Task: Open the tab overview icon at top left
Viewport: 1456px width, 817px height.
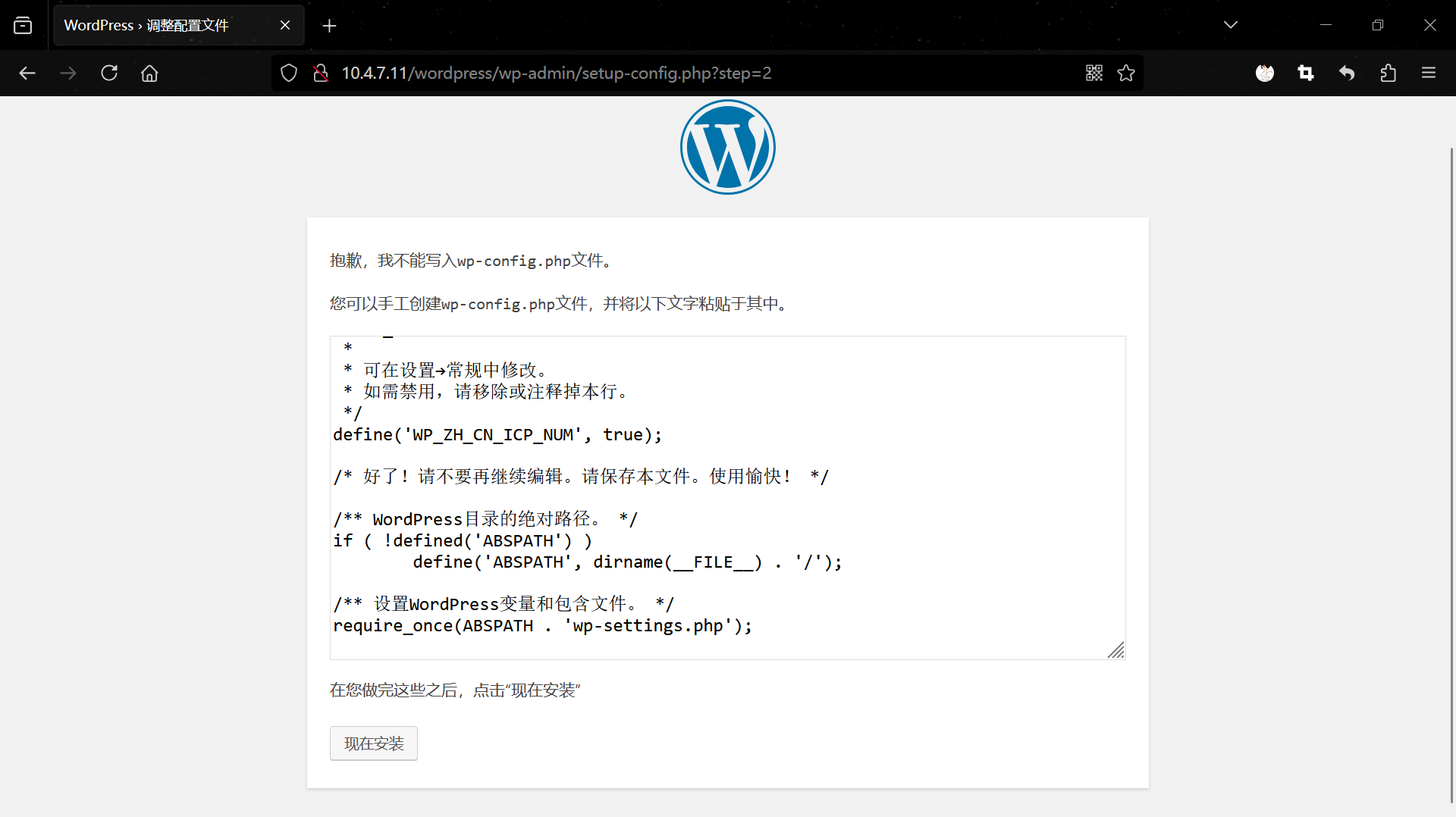Action: click(x=23, y=25)
